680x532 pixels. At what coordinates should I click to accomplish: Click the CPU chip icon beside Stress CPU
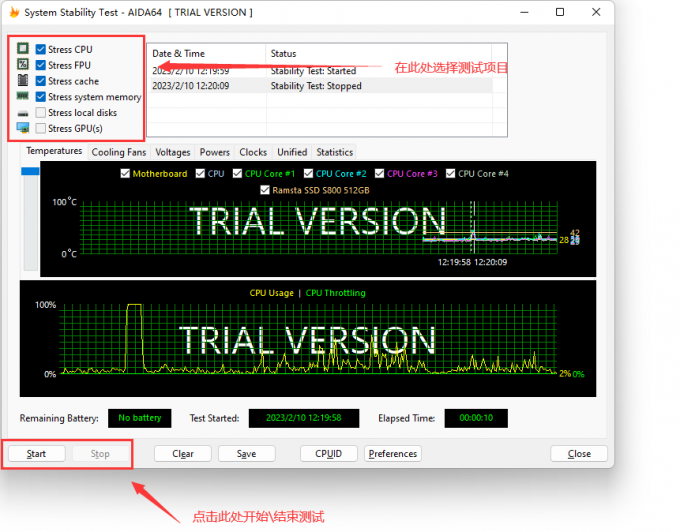(23, 49)
